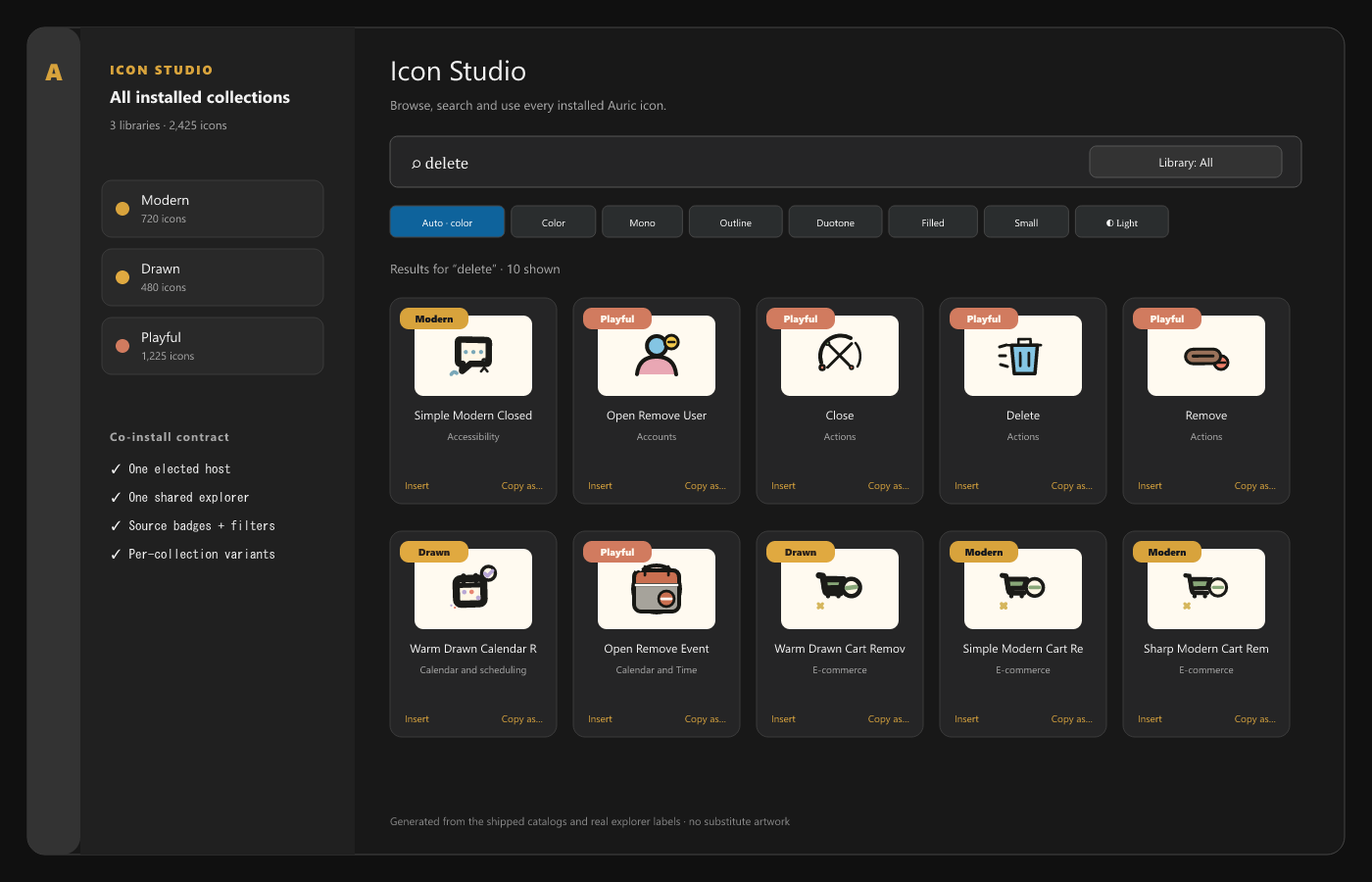Select the Simple Modern Cart Remove icon
Image resolution: width=1372 pixels, height=882 pixels.
point(1023,589)
